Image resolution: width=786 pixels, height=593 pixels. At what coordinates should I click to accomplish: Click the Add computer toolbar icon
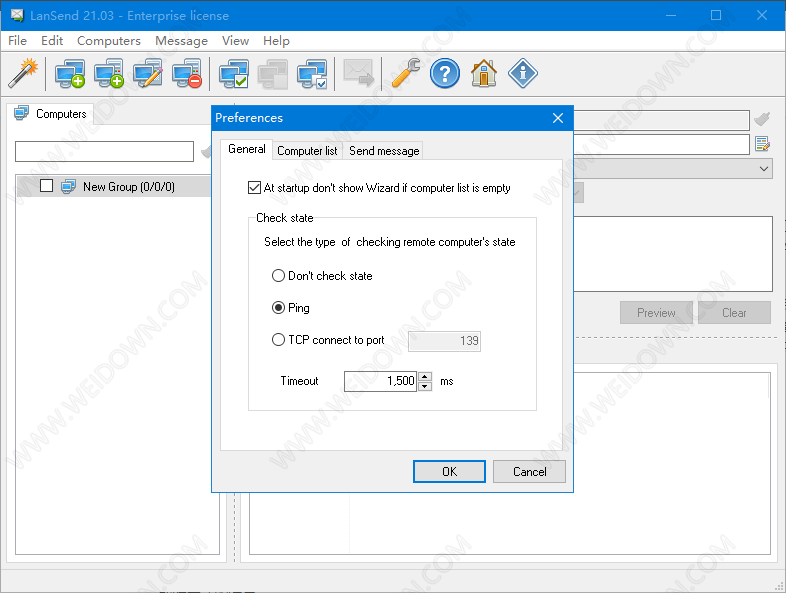70,73
